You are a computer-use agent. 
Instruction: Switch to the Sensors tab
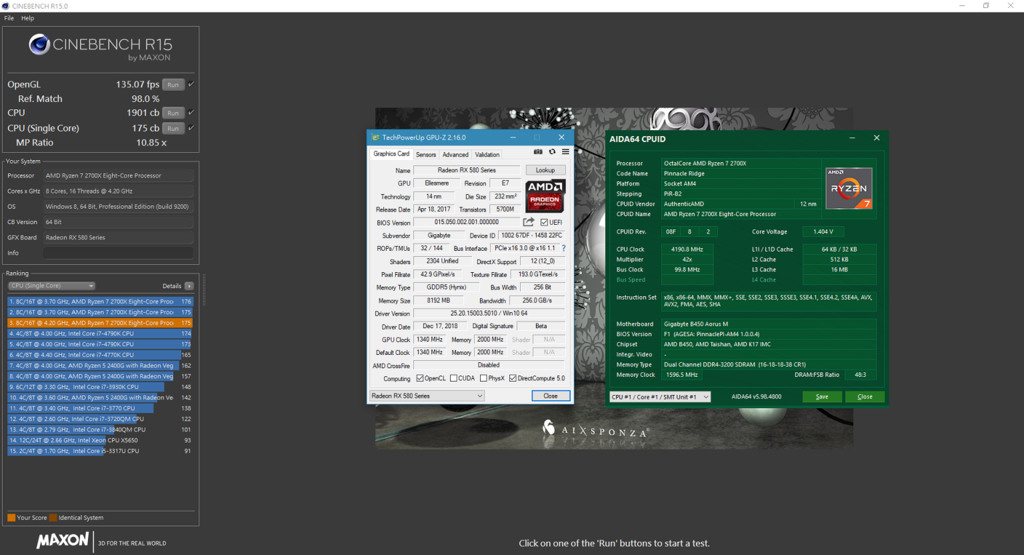(426, 155)
